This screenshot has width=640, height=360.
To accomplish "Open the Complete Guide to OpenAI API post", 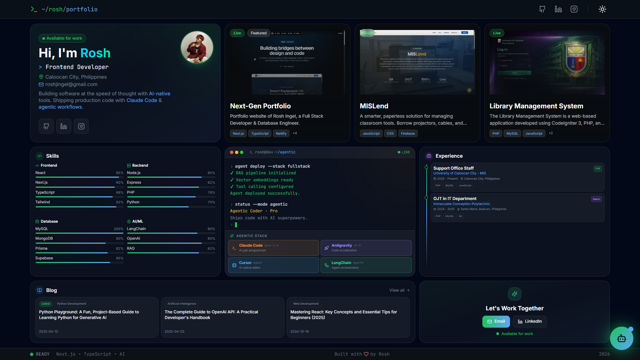I will coord(222,317).
